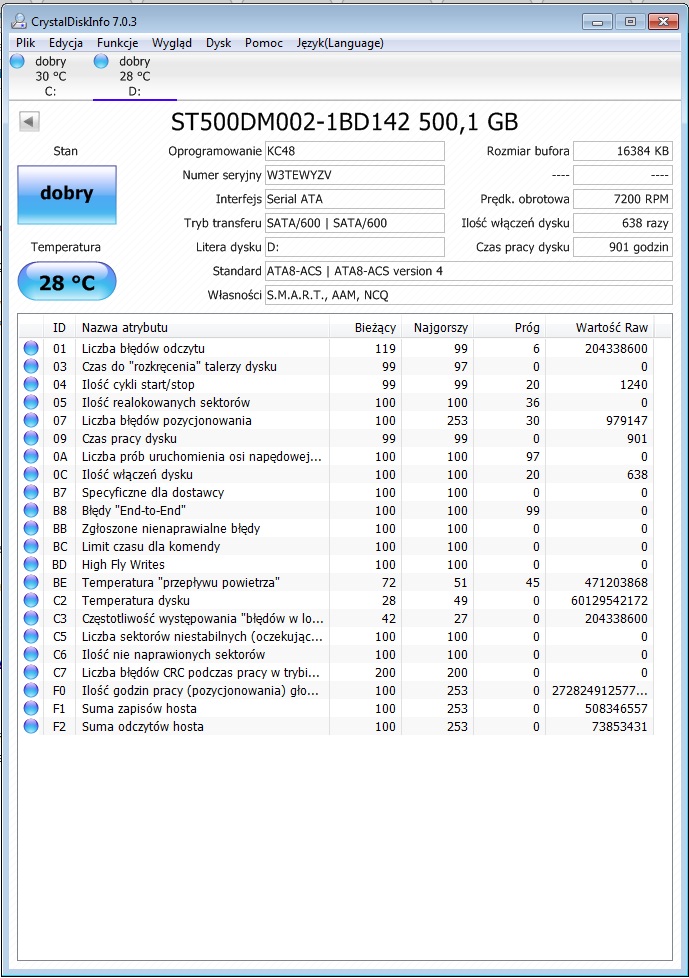Click raw value 979147 in the table
Screen dimensions: 689x978
pos(626,420)
